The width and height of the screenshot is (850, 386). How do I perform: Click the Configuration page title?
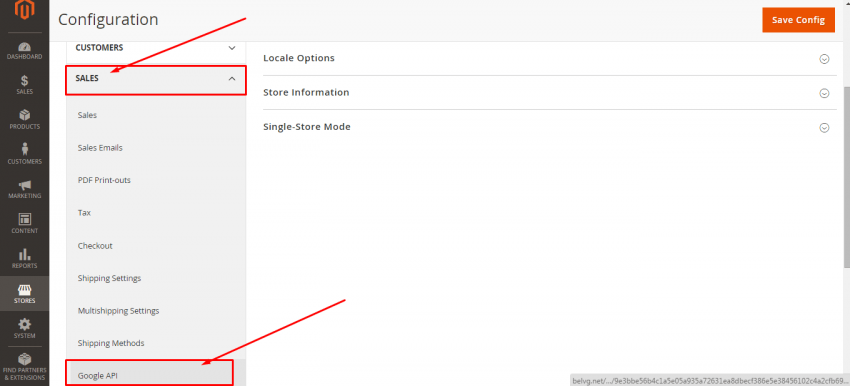click(x=108, y=20)
